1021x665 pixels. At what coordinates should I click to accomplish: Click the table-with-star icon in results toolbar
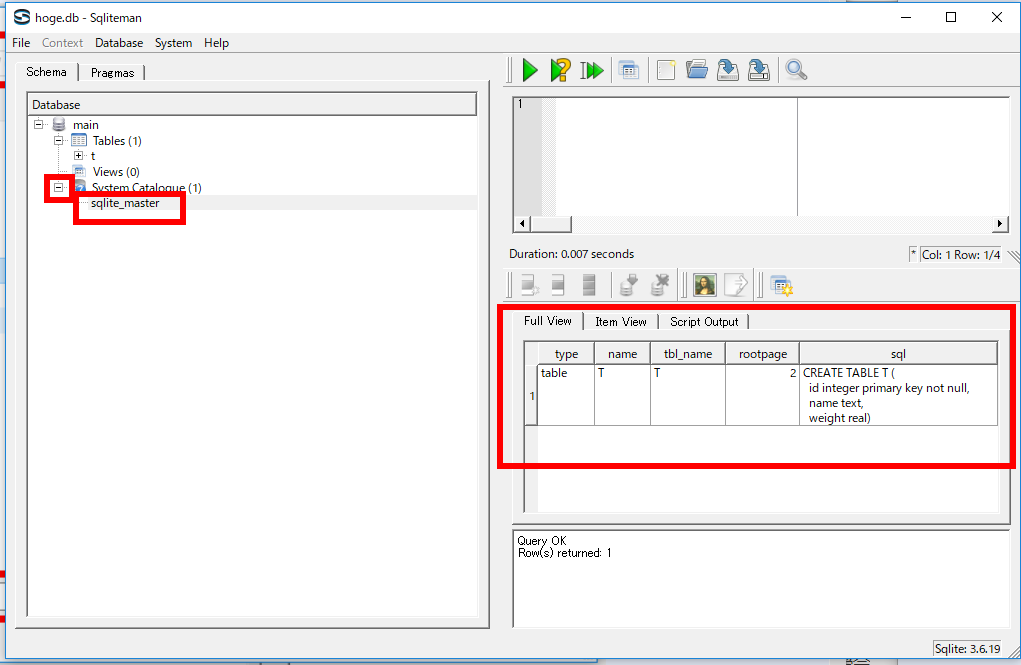781,286
